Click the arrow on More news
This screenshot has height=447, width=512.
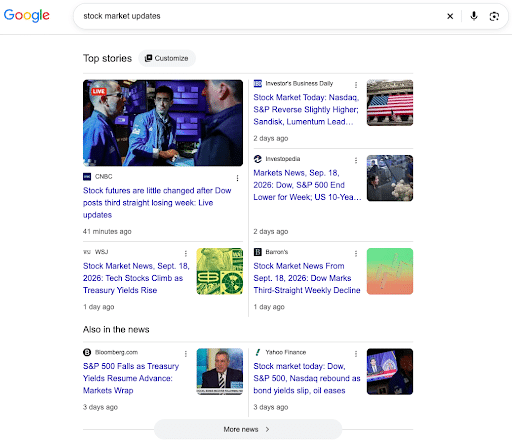tap(267, 429)
